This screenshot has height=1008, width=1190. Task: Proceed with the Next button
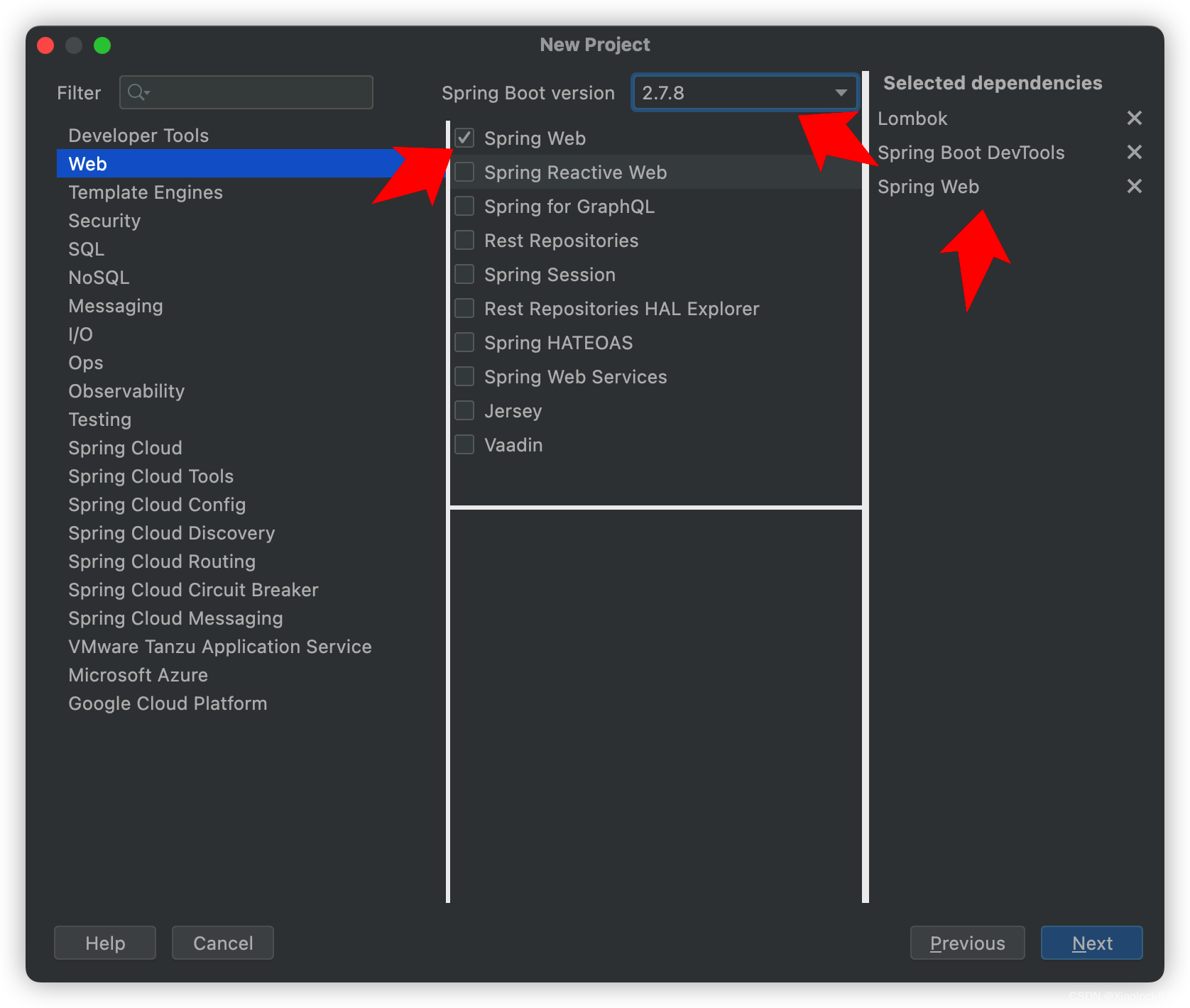(x=1092, y=943)
